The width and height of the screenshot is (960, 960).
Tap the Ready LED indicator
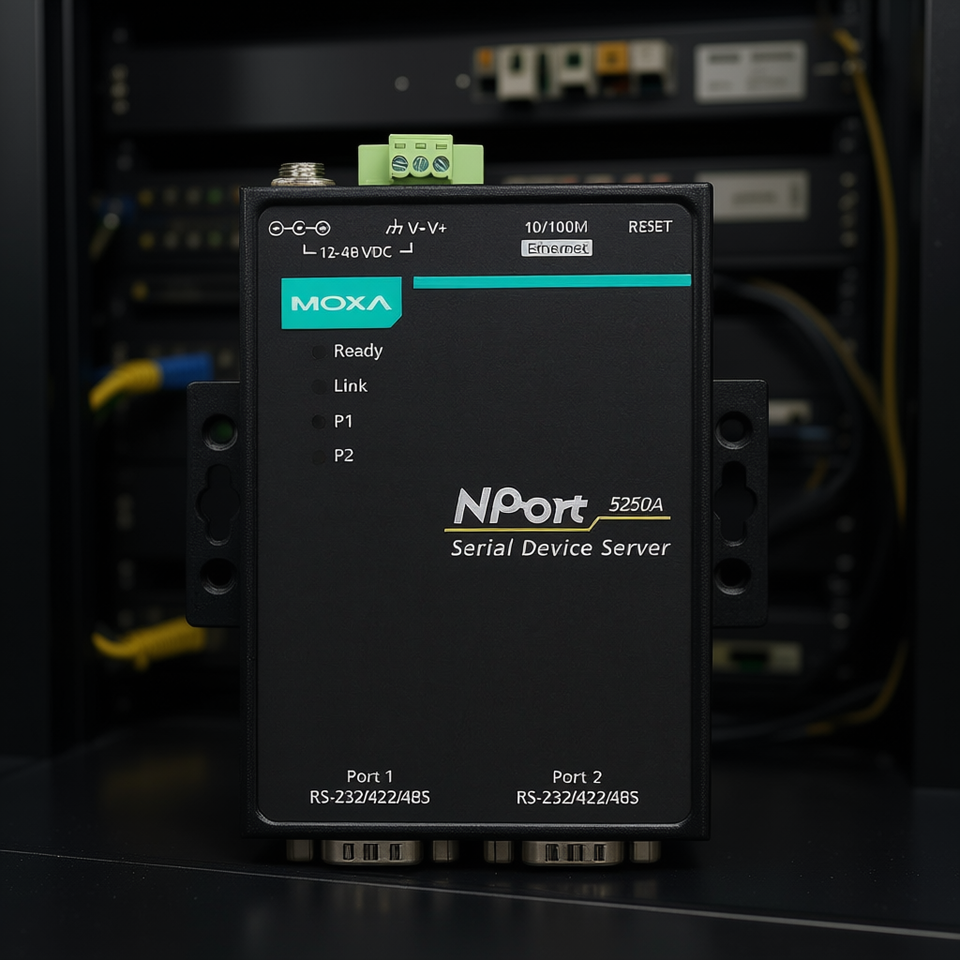coord(318,352)
